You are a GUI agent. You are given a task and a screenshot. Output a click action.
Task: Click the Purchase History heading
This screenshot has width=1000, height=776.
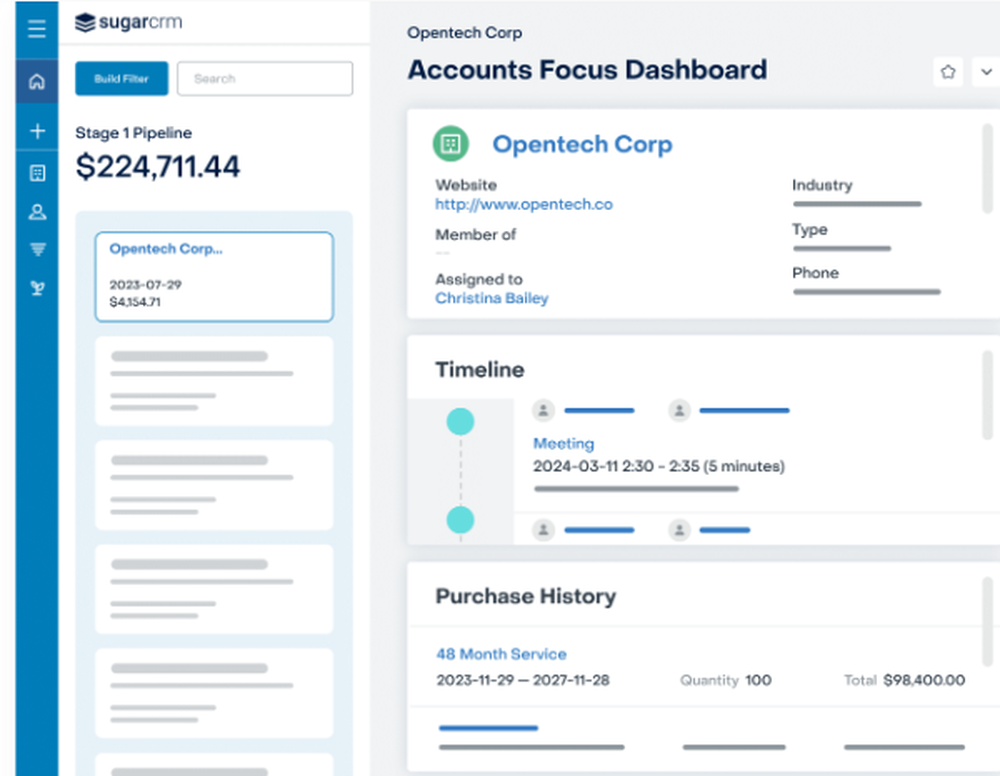coord(526,596)
